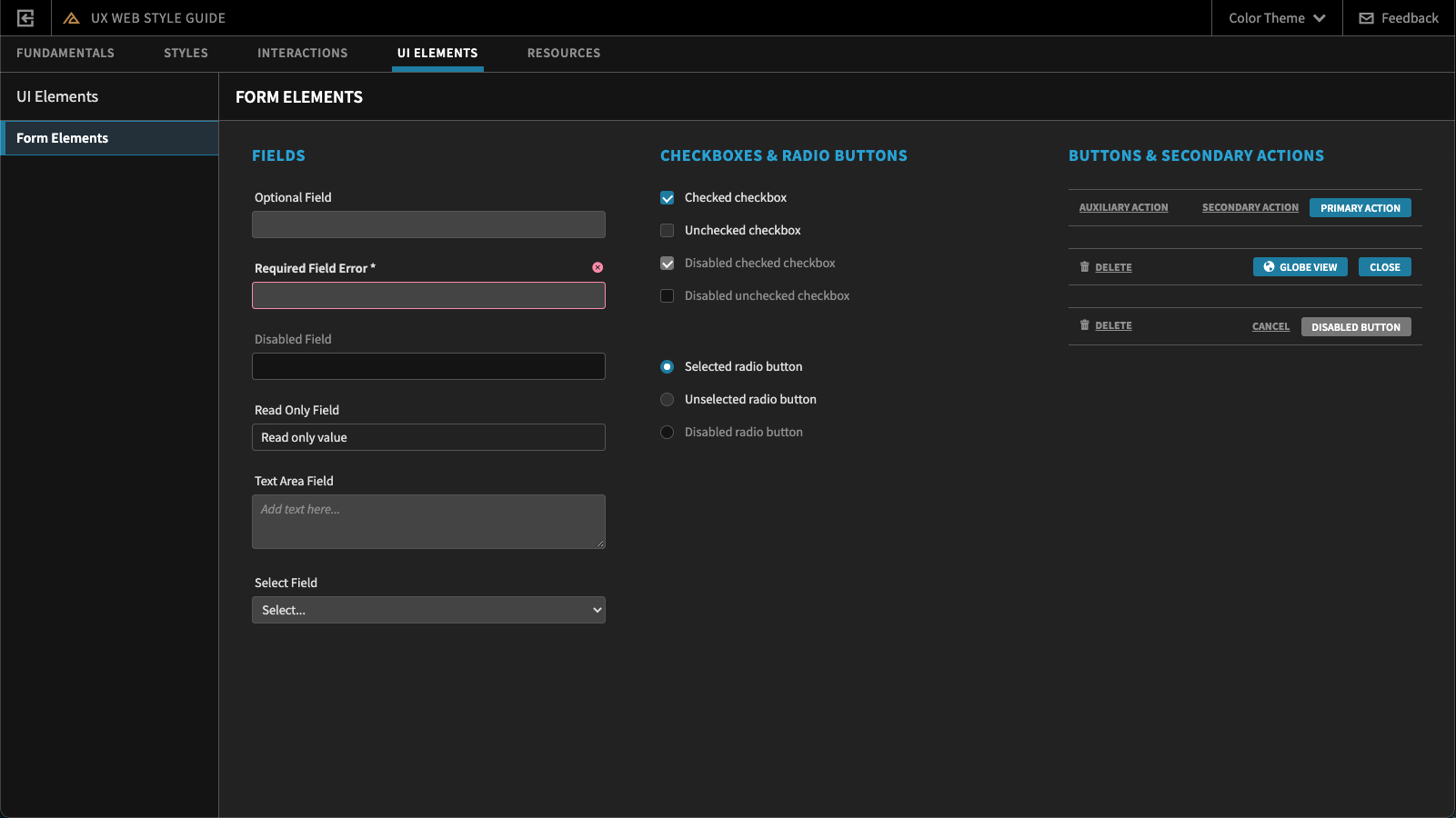
Task: Click the exit icon in top-left corner
Action: 25,18
